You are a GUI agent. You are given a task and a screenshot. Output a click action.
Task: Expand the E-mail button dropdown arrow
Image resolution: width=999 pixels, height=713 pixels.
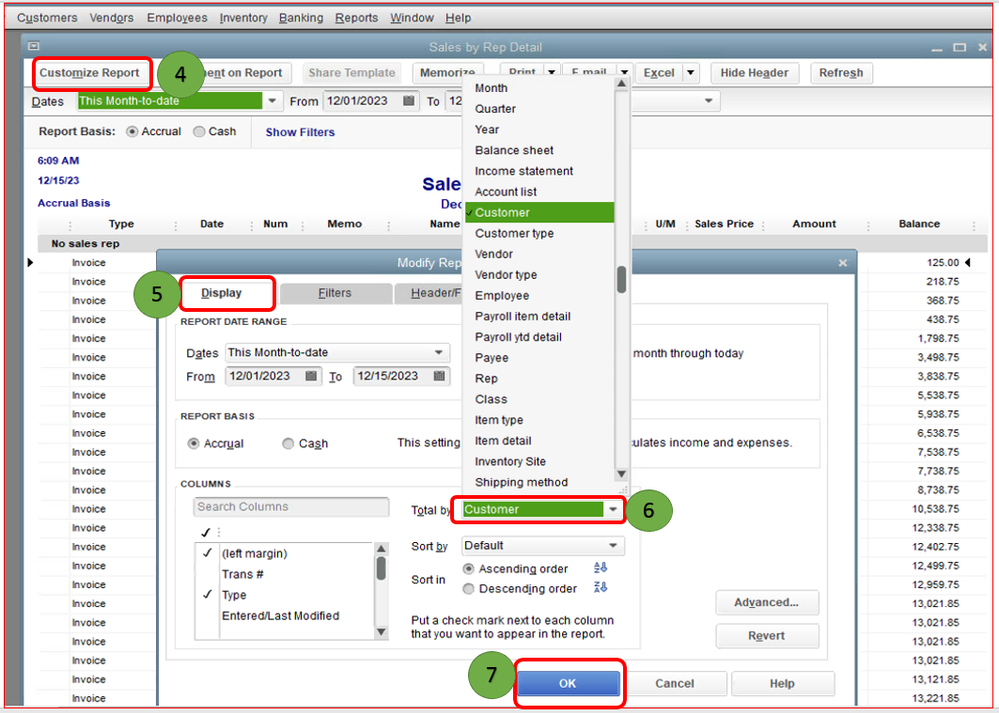click(624, 71)
